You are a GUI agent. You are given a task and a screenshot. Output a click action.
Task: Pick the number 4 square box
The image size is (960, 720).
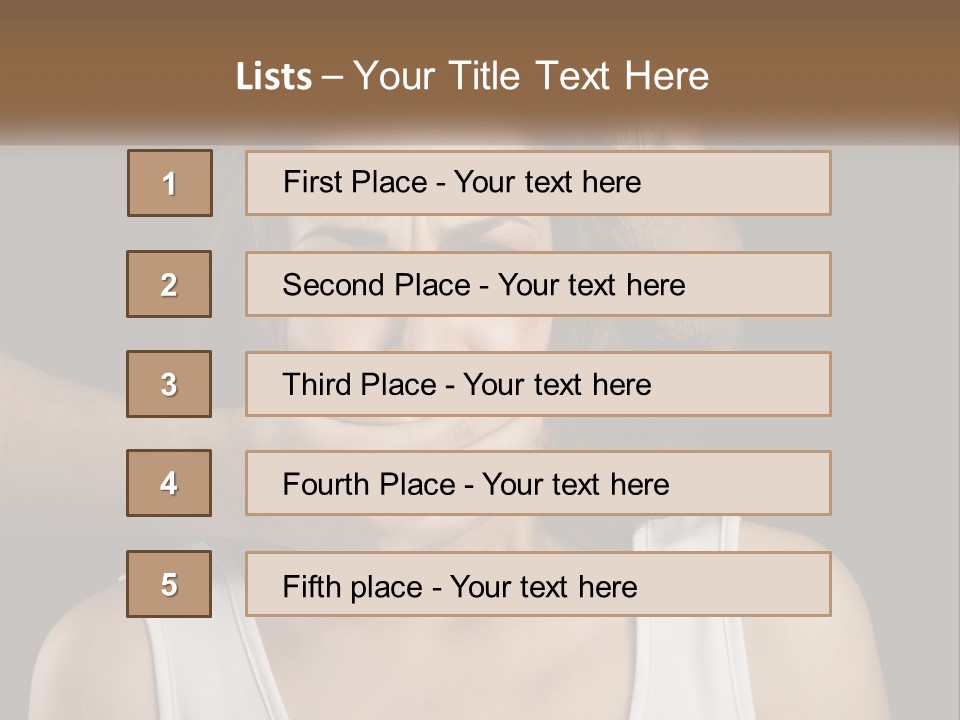click(x=169, y=483)
